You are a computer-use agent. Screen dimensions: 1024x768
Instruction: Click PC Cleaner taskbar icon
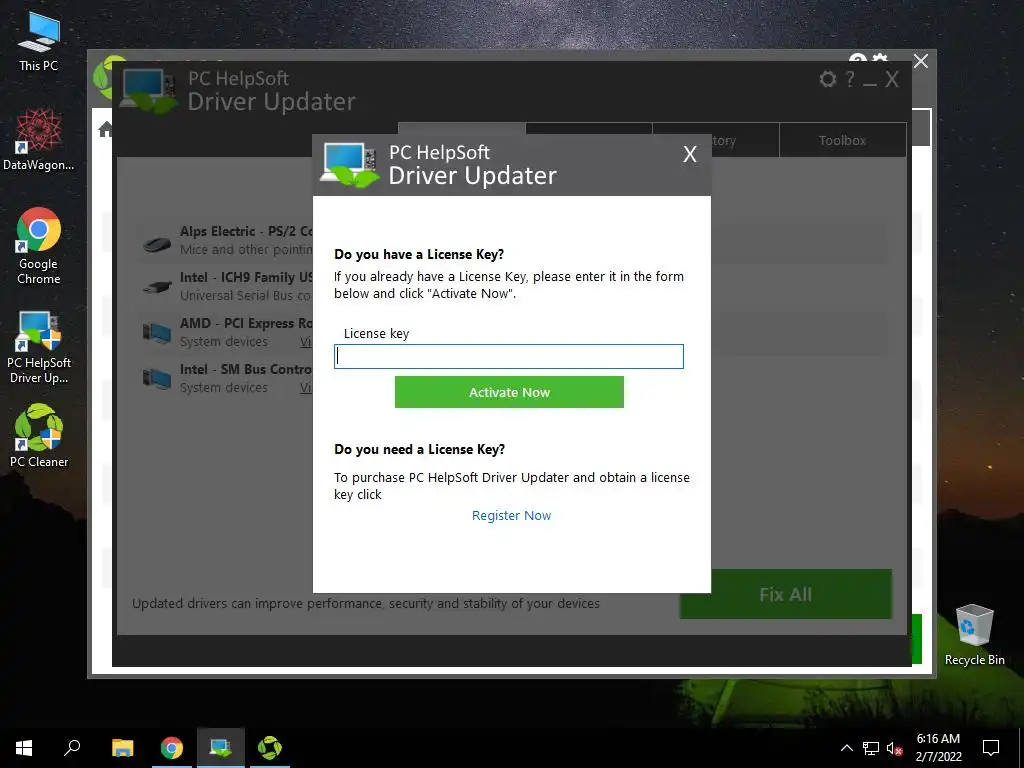pyautogui.click(x=270, y=748)
